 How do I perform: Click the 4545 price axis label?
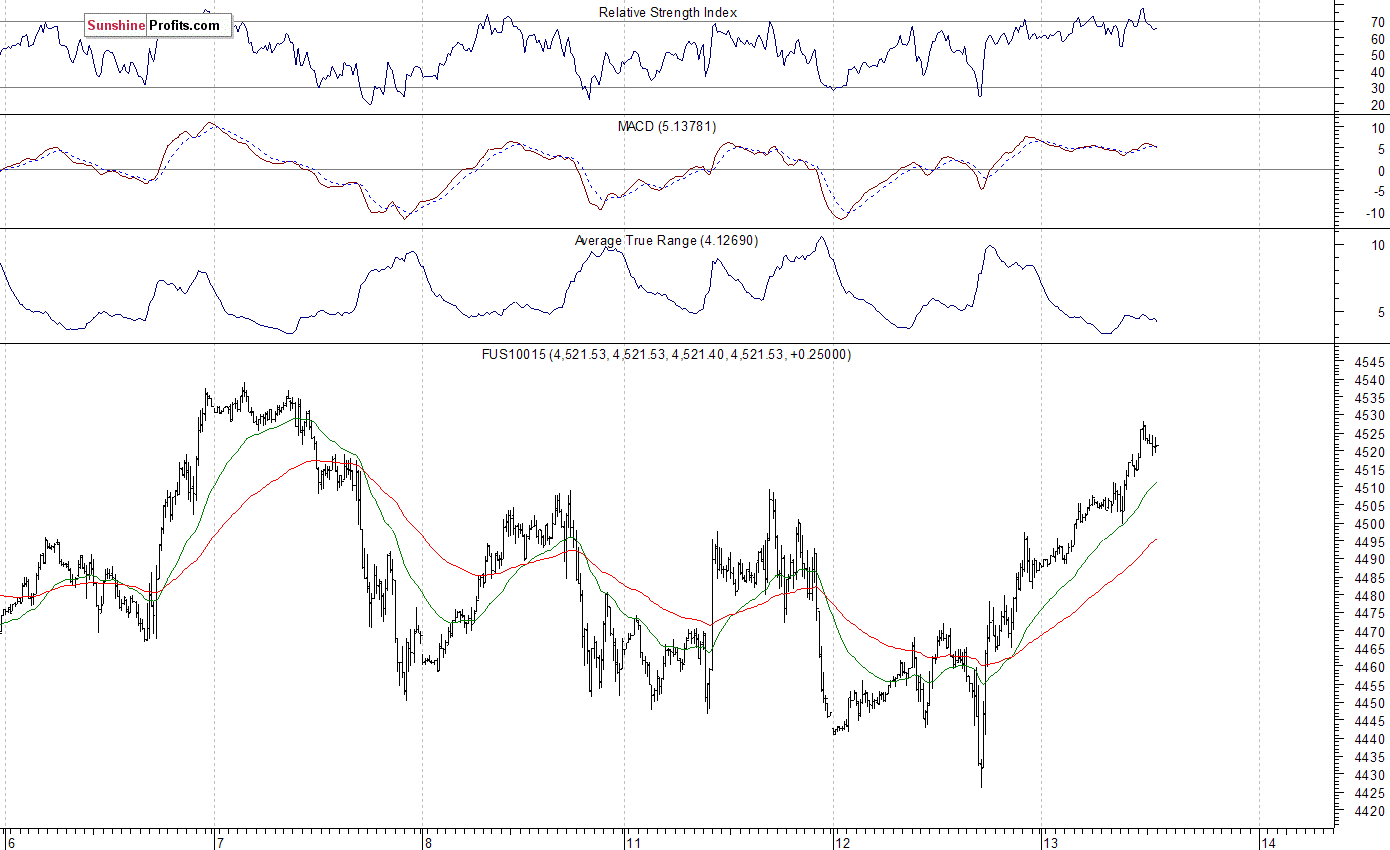(x=1369, y=362)
